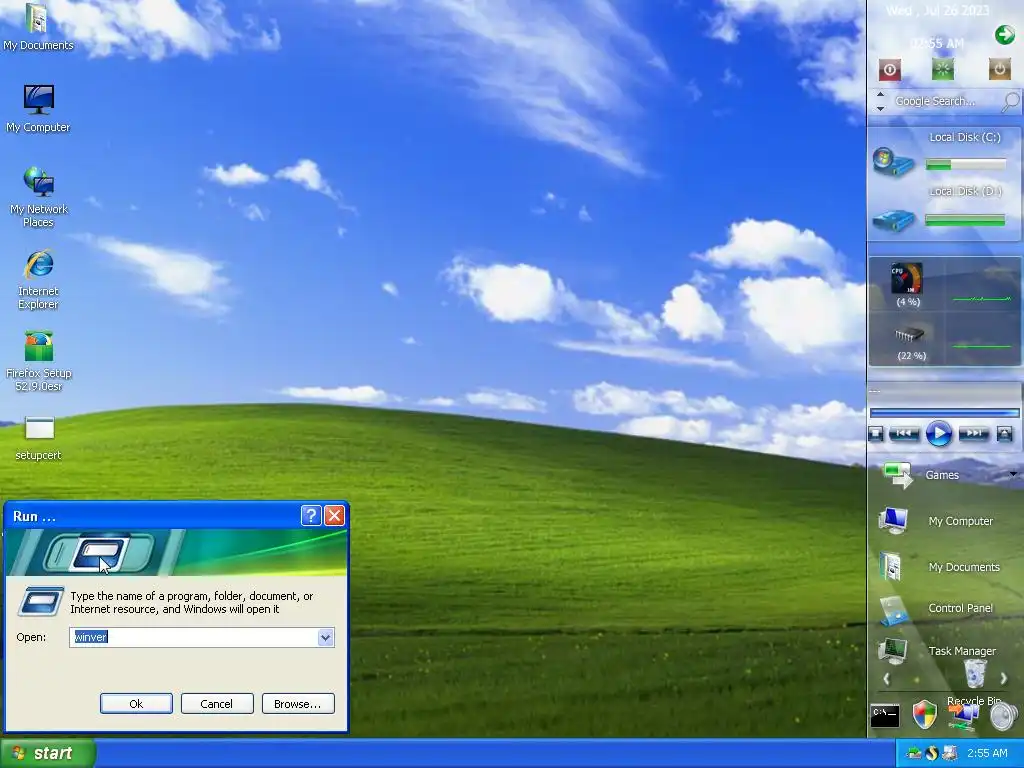
Task: Skip to previous track in media widget
Action: click(x=904, y=434)
